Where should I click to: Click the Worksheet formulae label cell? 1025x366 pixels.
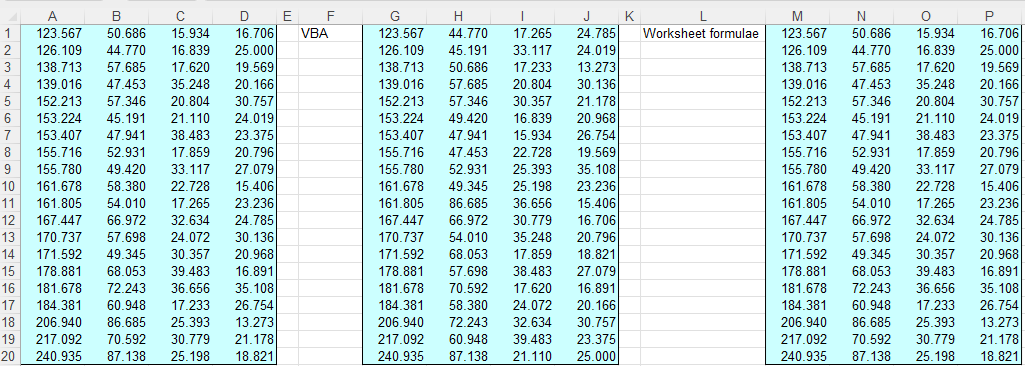(x=702, y=33)
